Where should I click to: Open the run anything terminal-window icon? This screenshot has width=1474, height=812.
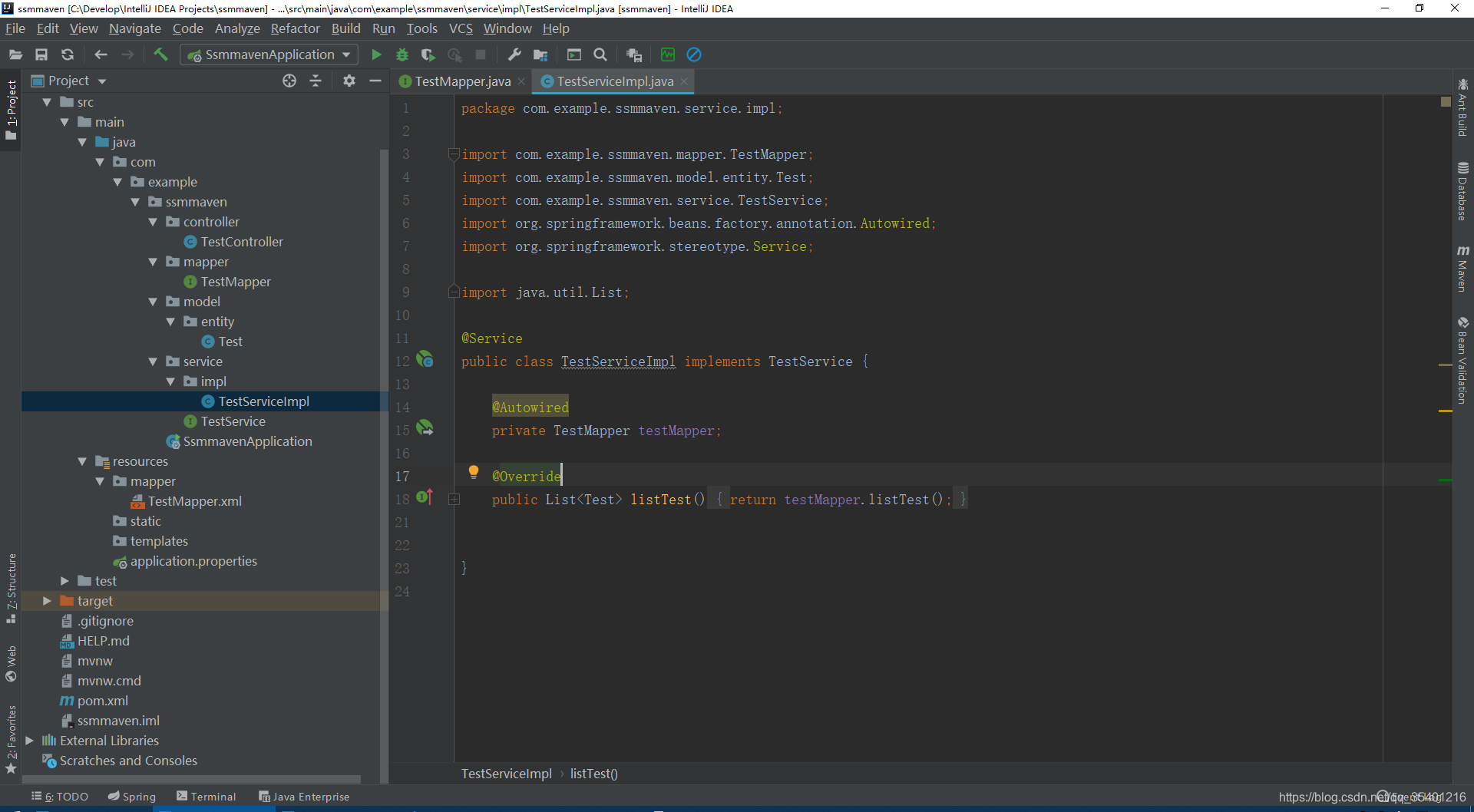574,54
